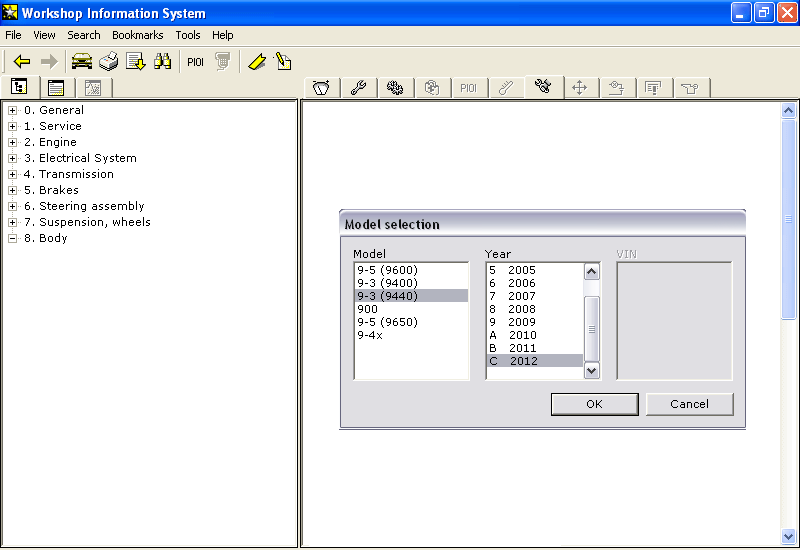800x550 pixels.
Task: Open the Tools menu
Action: coord(188,35)
